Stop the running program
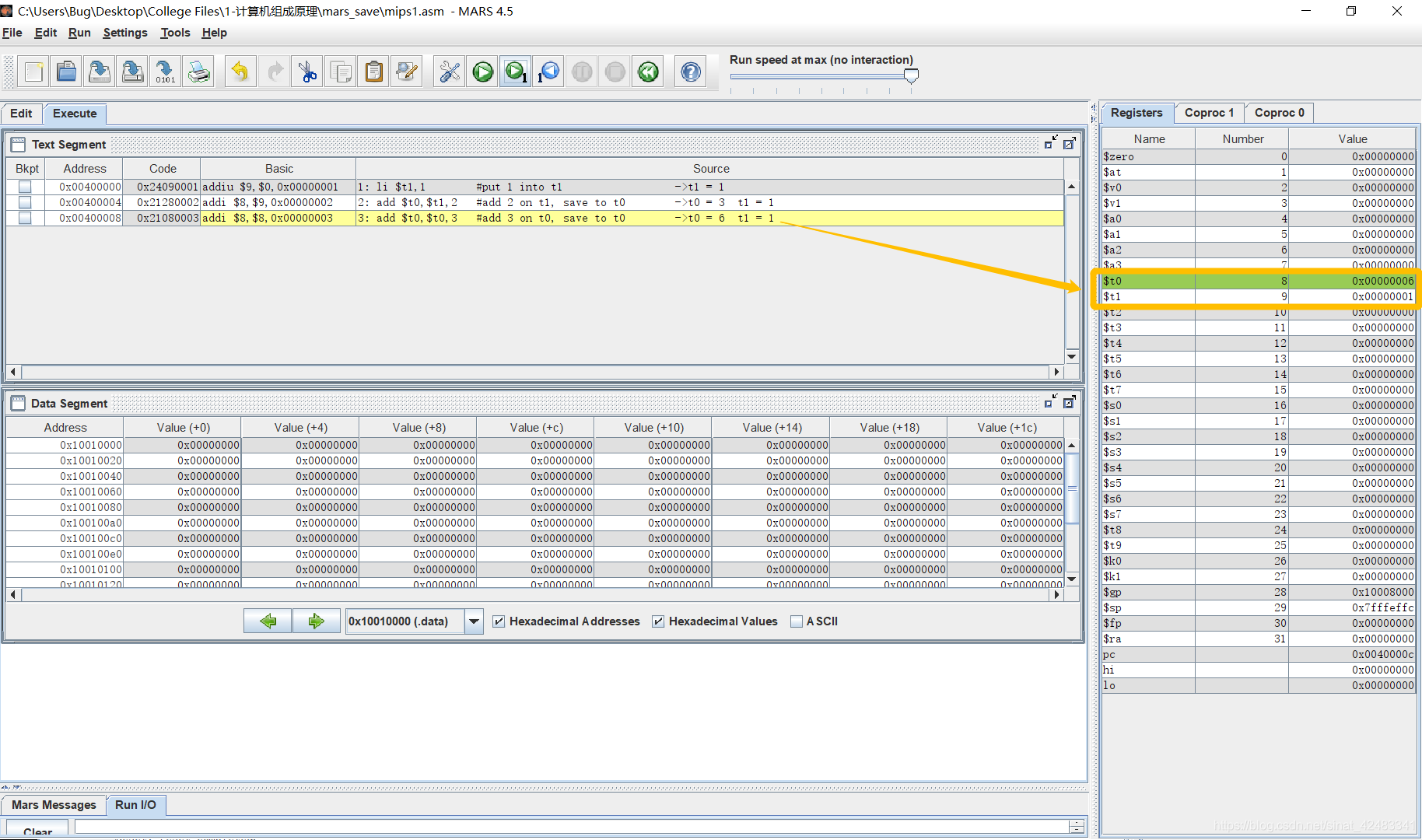 click(x=615, y=72)
